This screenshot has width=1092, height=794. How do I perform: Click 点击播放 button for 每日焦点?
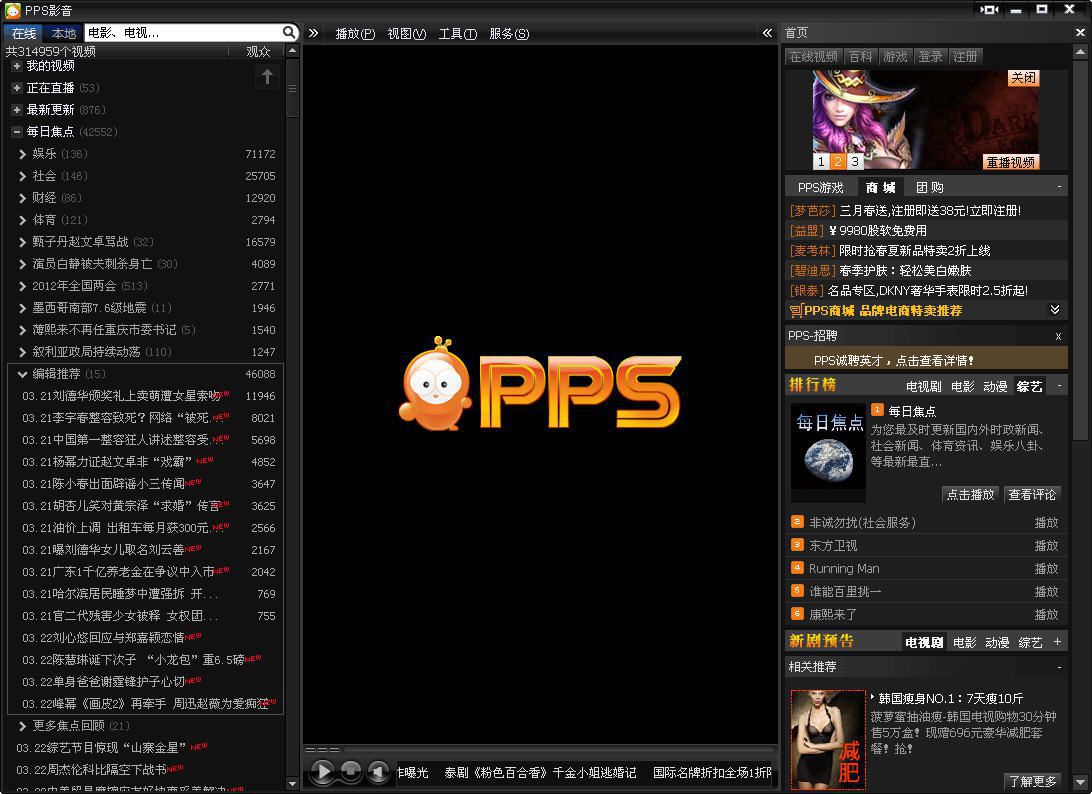(x=970, y=495)
